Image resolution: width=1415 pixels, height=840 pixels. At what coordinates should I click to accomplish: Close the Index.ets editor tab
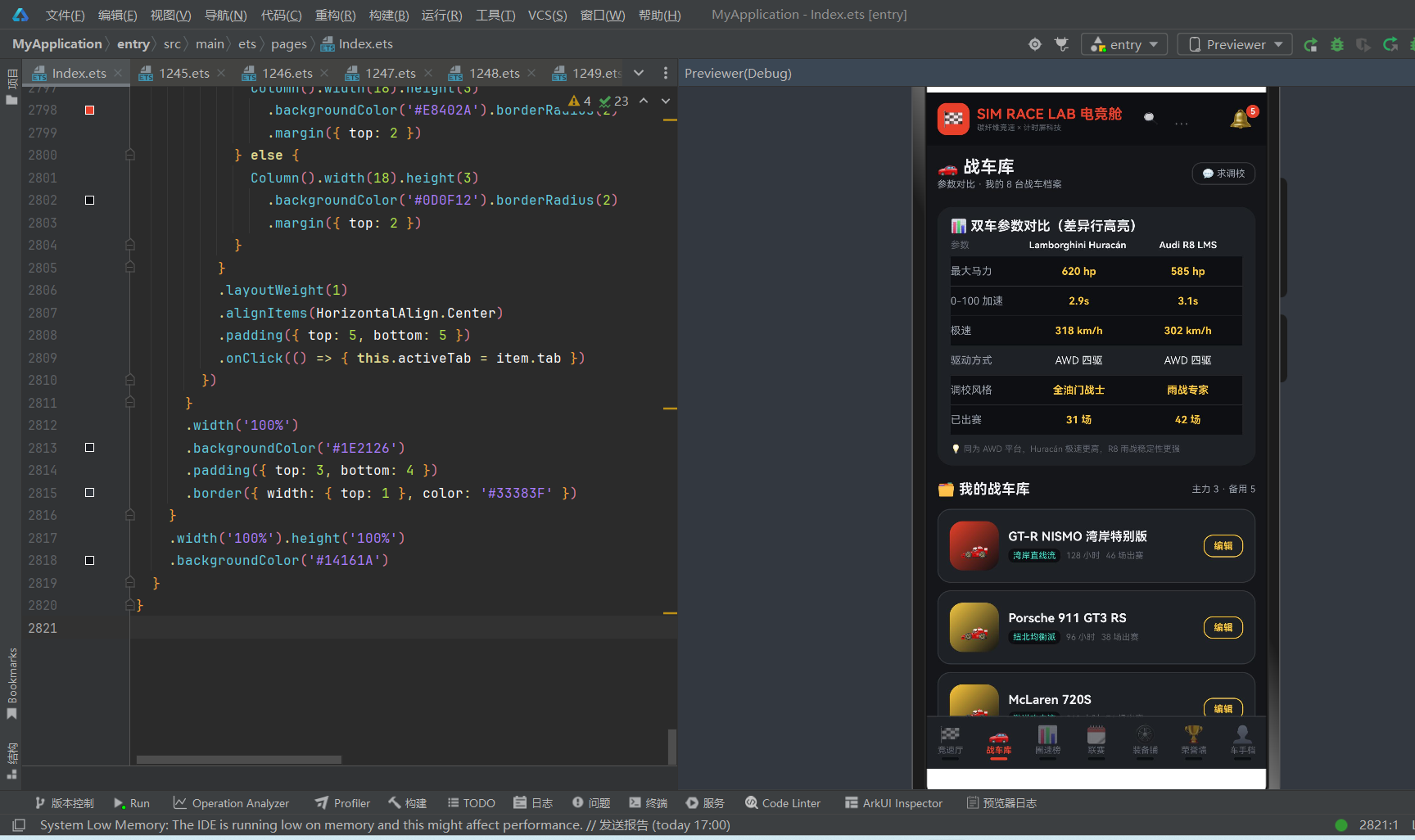[119, 73]
